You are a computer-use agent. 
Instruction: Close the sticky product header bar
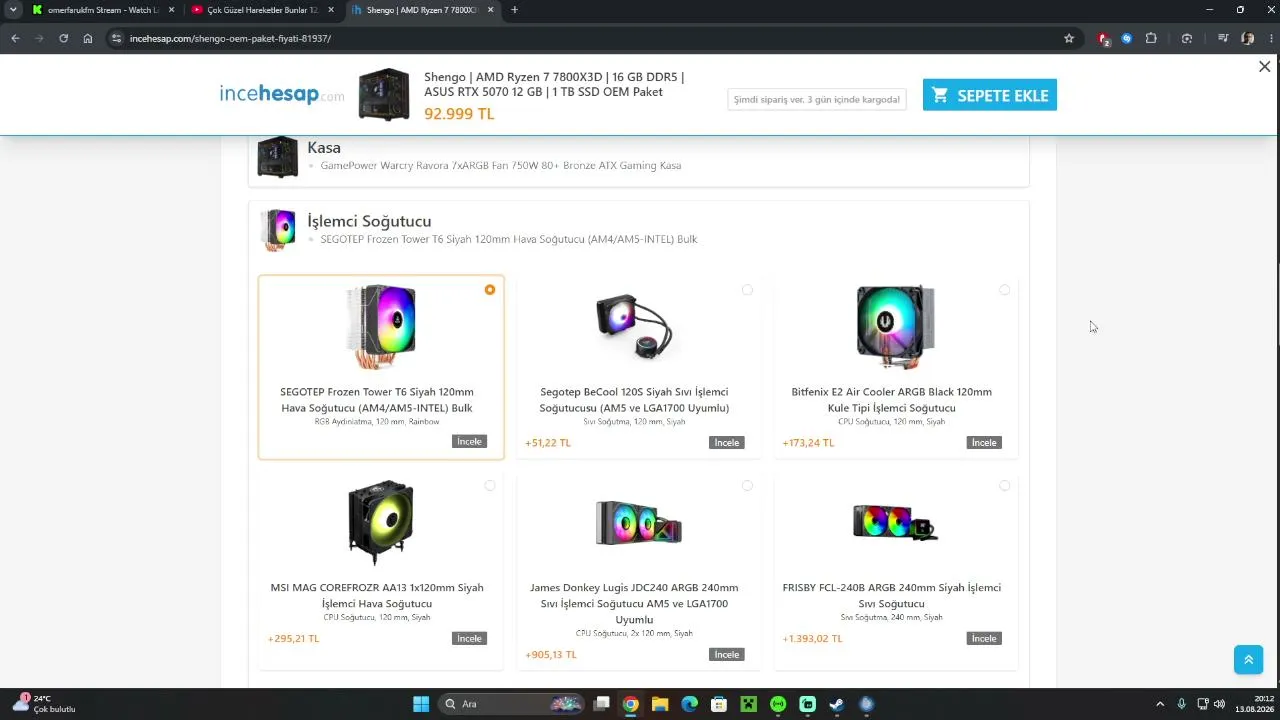[x=1264, y=67]
